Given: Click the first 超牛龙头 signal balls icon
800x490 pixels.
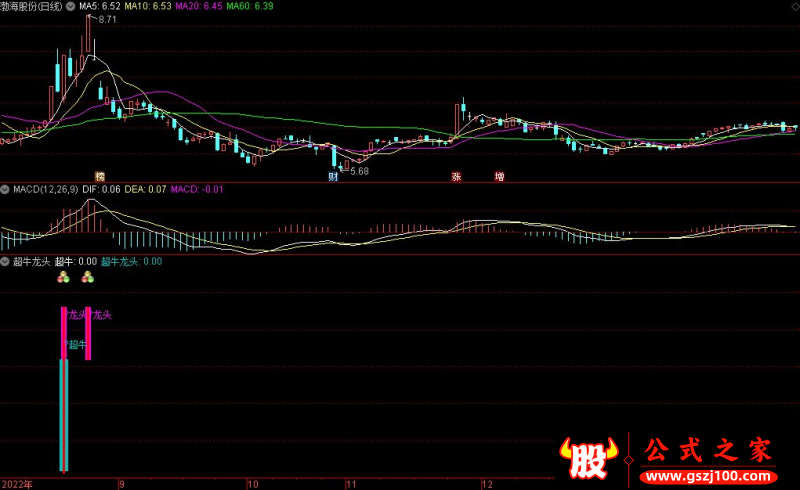Looking at the screenshot, I should 63,277.
